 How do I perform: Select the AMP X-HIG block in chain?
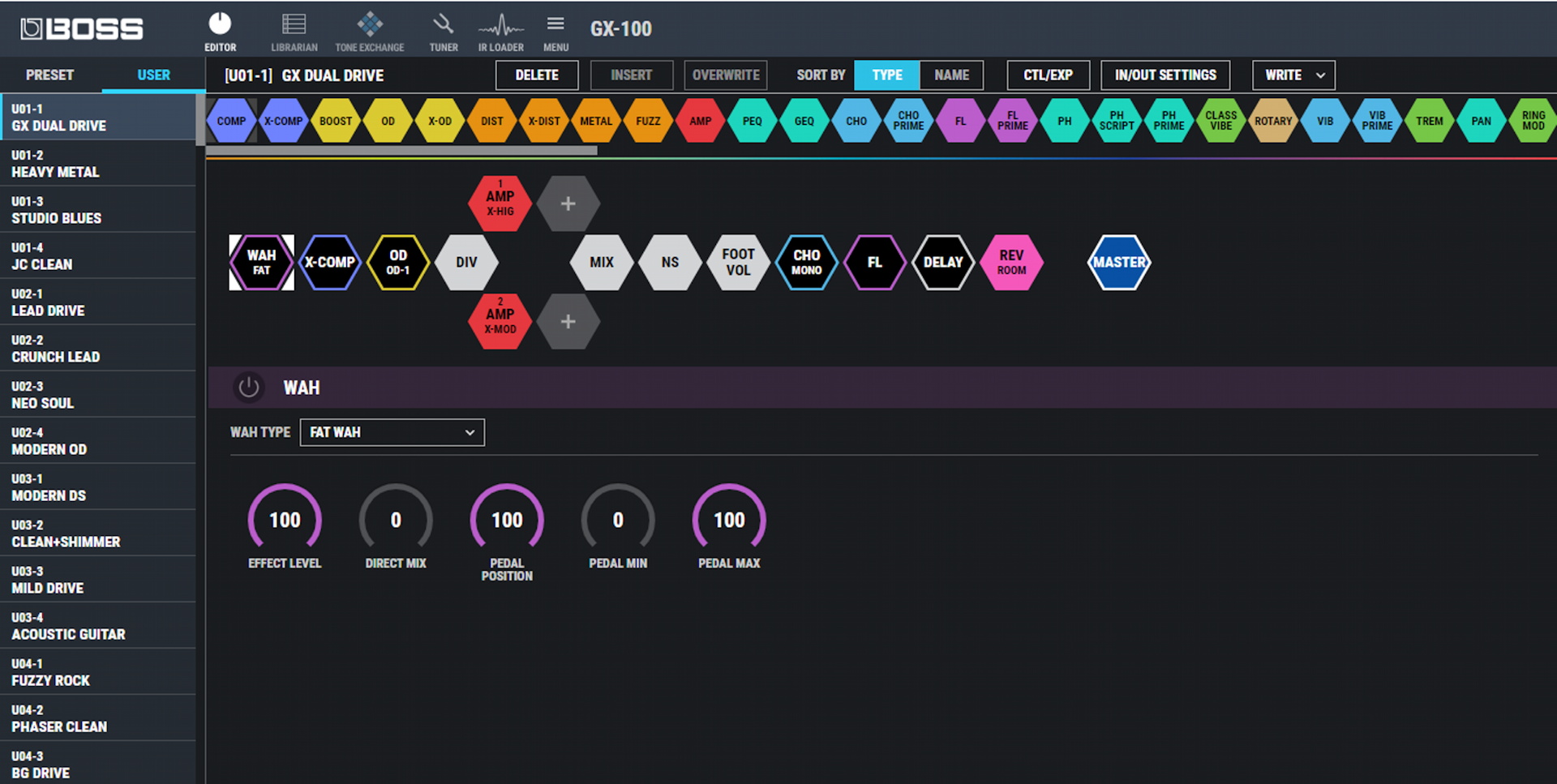click(x=500, y=203)
